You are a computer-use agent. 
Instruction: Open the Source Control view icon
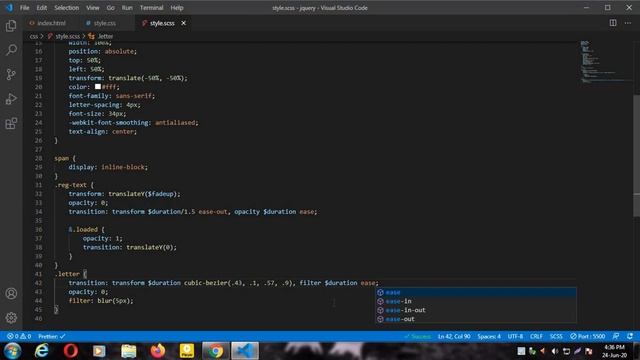tap(11, 74)
